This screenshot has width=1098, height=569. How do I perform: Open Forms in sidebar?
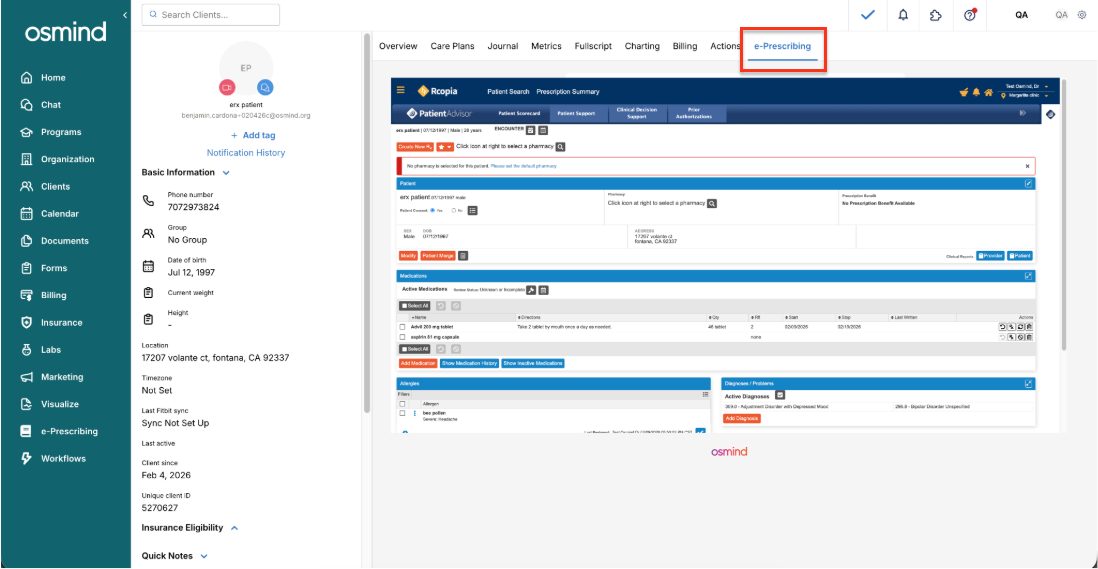click(x=44, y=268)
